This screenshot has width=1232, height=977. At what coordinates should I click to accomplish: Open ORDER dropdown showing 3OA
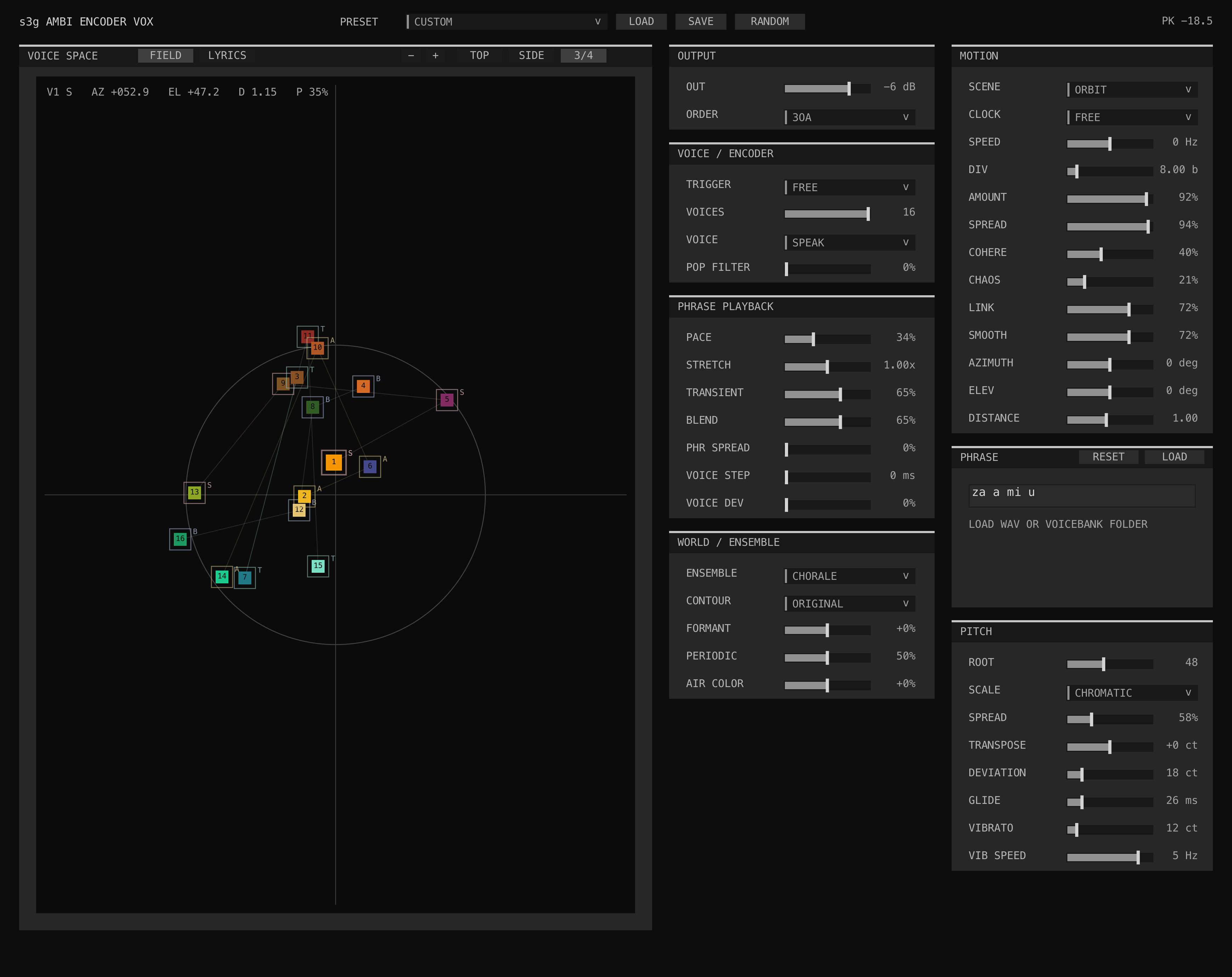click(850, 117)
